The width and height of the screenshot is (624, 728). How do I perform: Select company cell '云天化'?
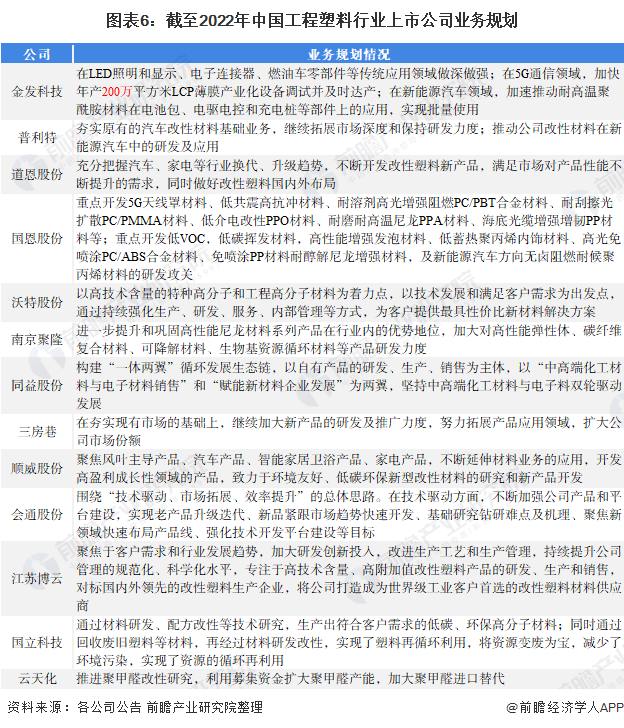click(37, 678)
